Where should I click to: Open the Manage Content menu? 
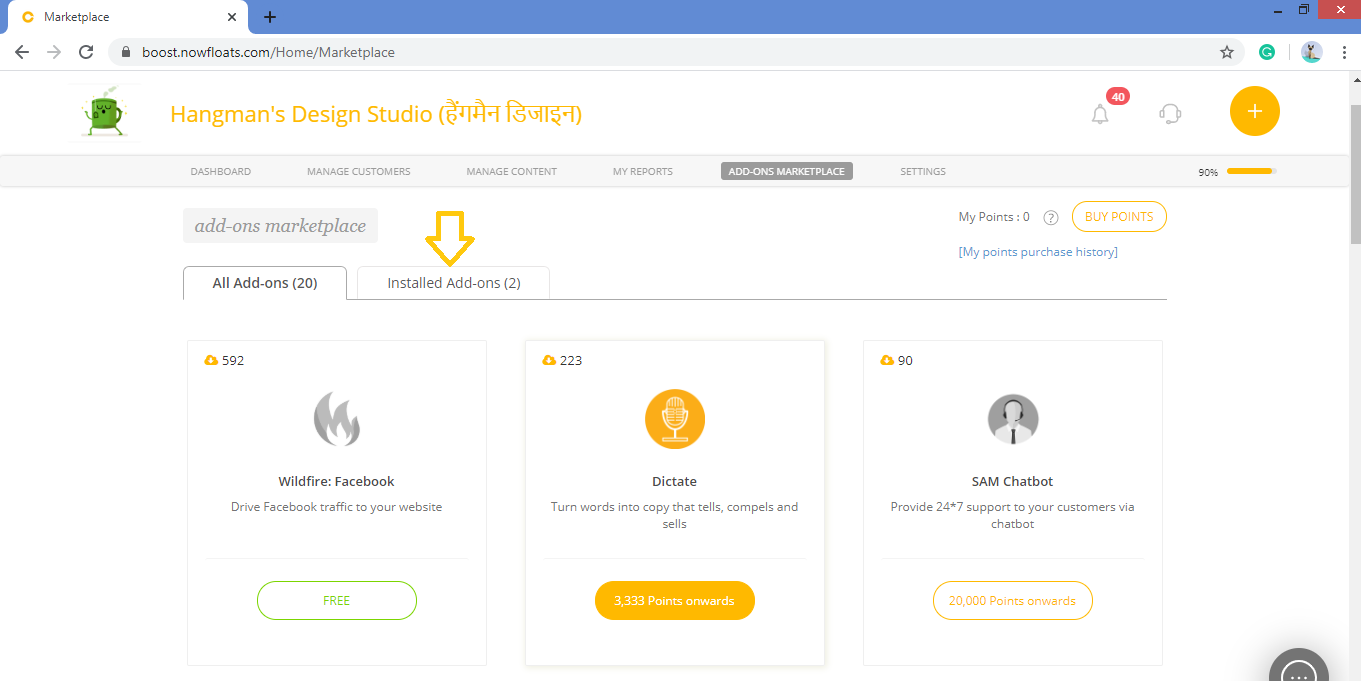coord(512,172)
